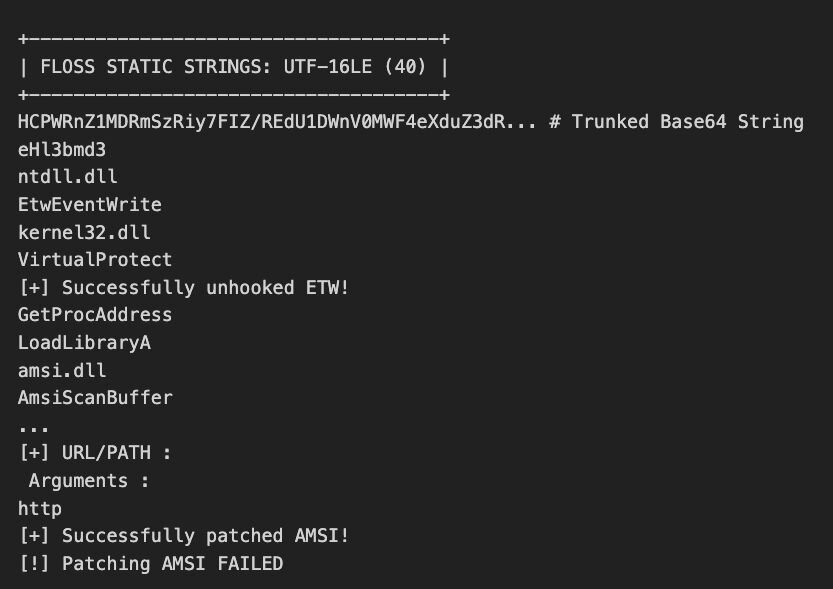Click the 'UTF-16LE (40)' header portion
Screen dimensions: 833x589
click(355, 67)
